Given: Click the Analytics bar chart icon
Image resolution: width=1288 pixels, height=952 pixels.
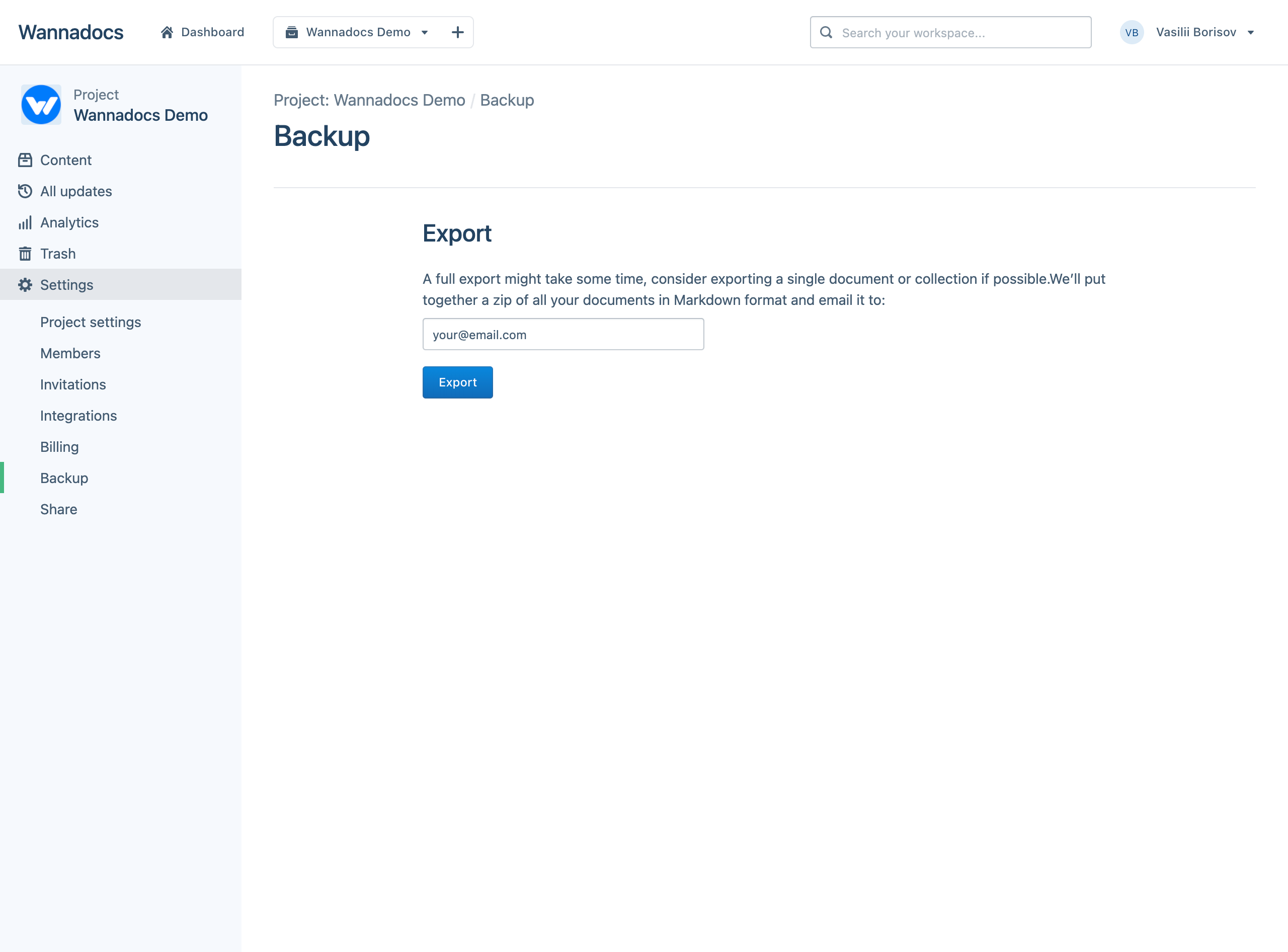Looking at the screenshot, I should click(x=25, y=222).
